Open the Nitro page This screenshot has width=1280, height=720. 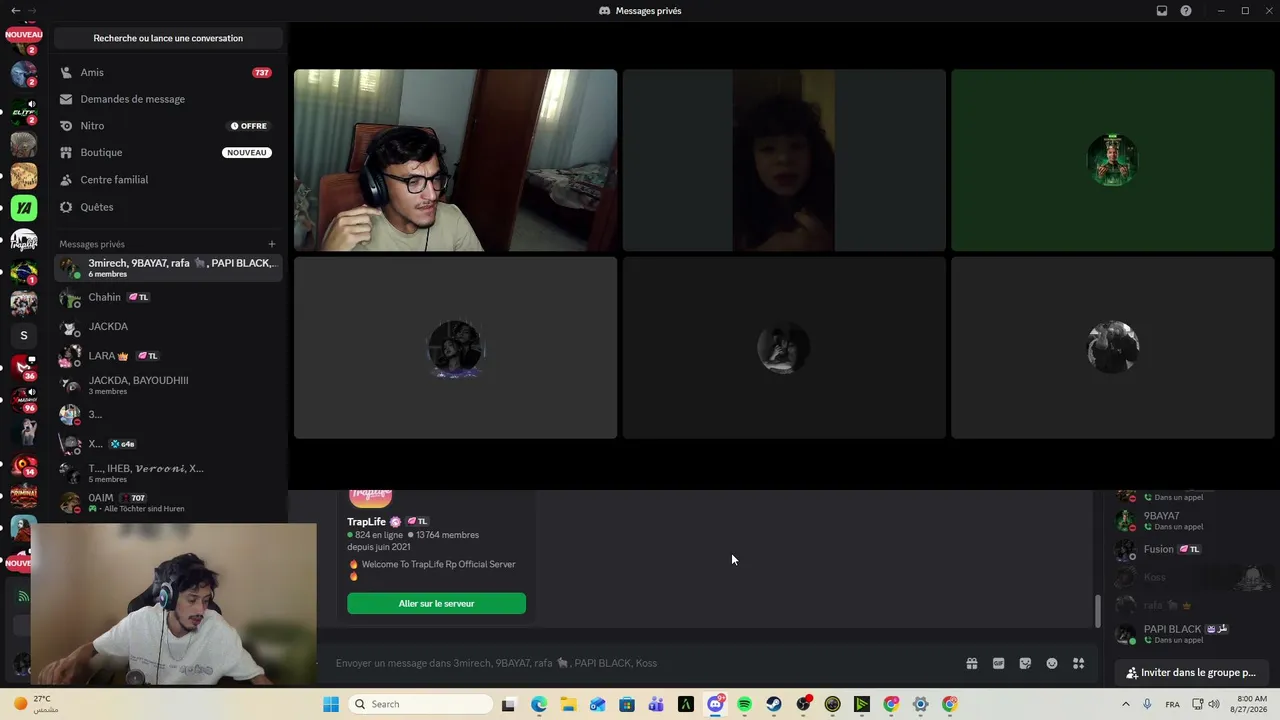coord(167,126)
